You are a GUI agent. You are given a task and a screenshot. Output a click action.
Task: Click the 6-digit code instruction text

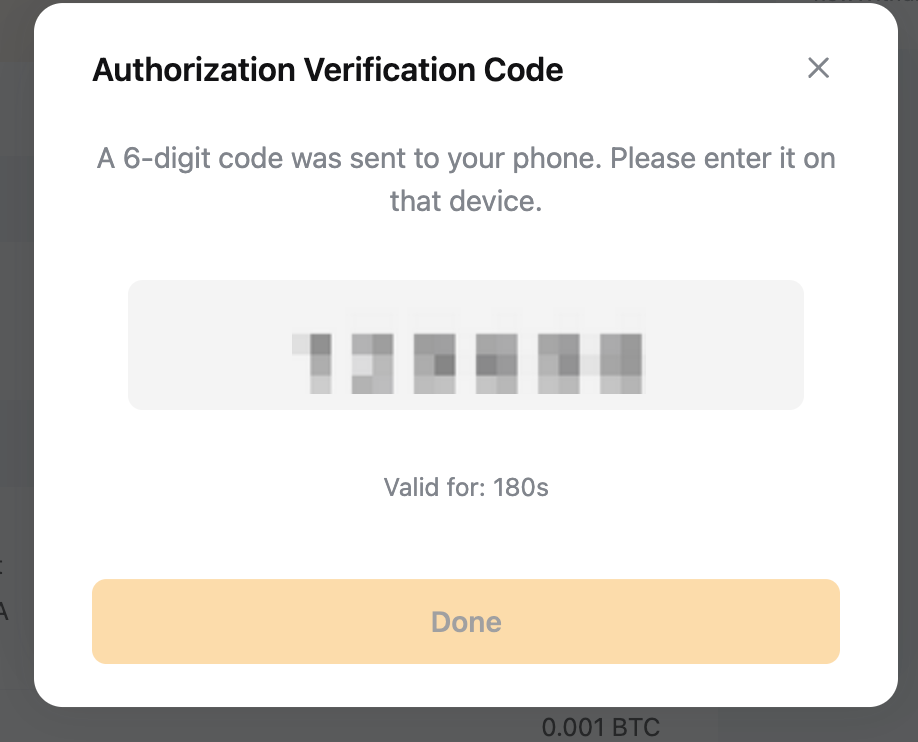pos(466,158)
